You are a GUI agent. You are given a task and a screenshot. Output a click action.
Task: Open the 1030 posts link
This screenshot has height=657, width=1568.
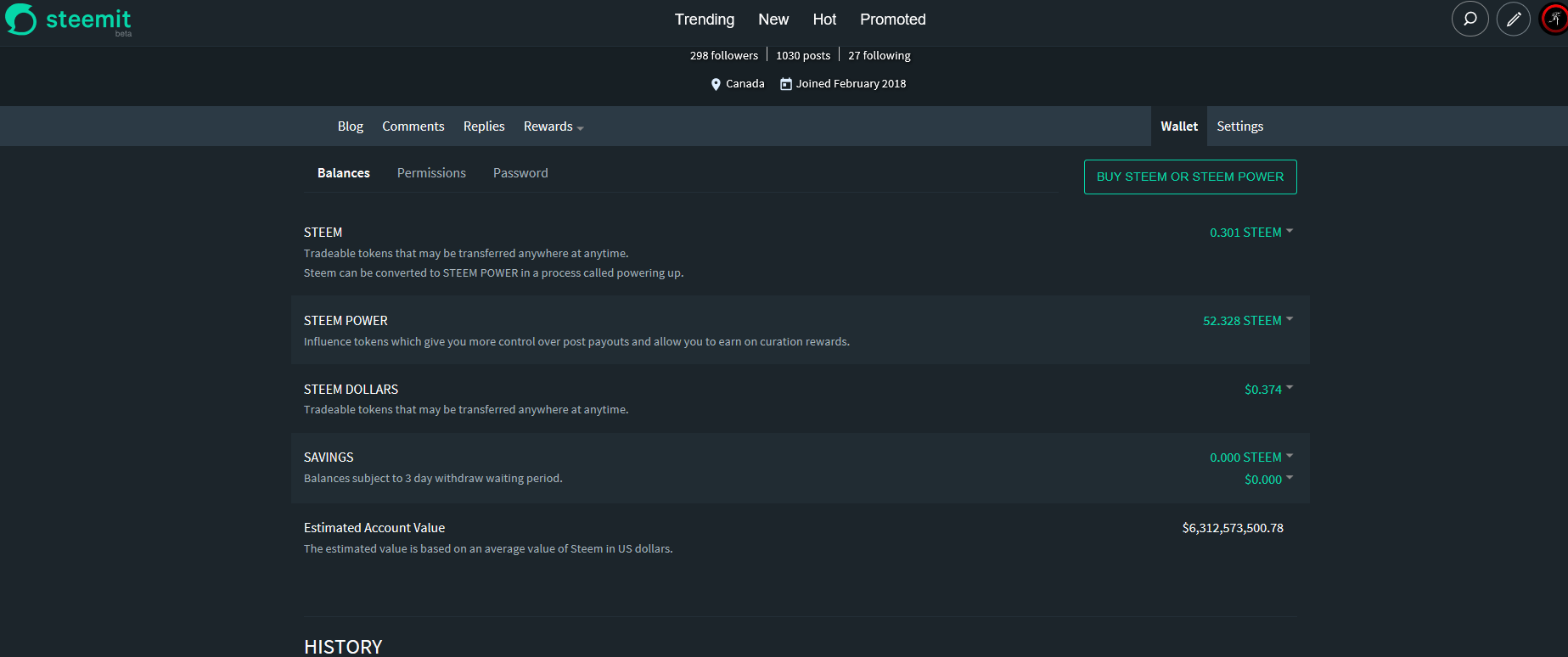tap(803, 55)
